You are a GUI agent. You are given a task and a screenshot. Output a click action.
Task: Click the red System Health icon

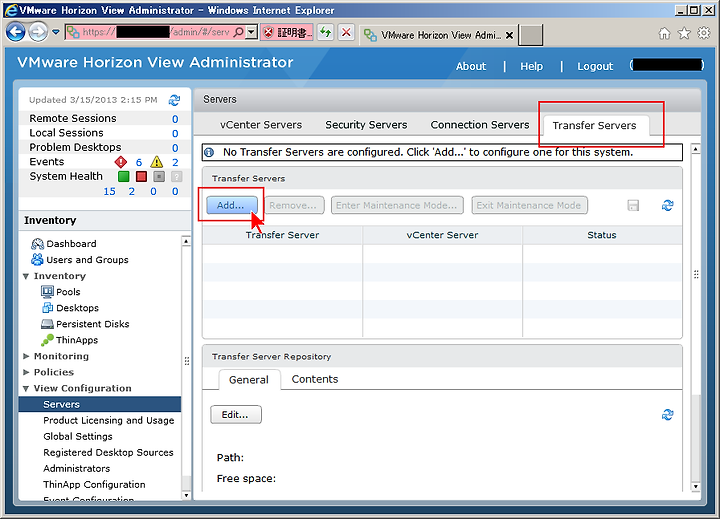point(141,176)
